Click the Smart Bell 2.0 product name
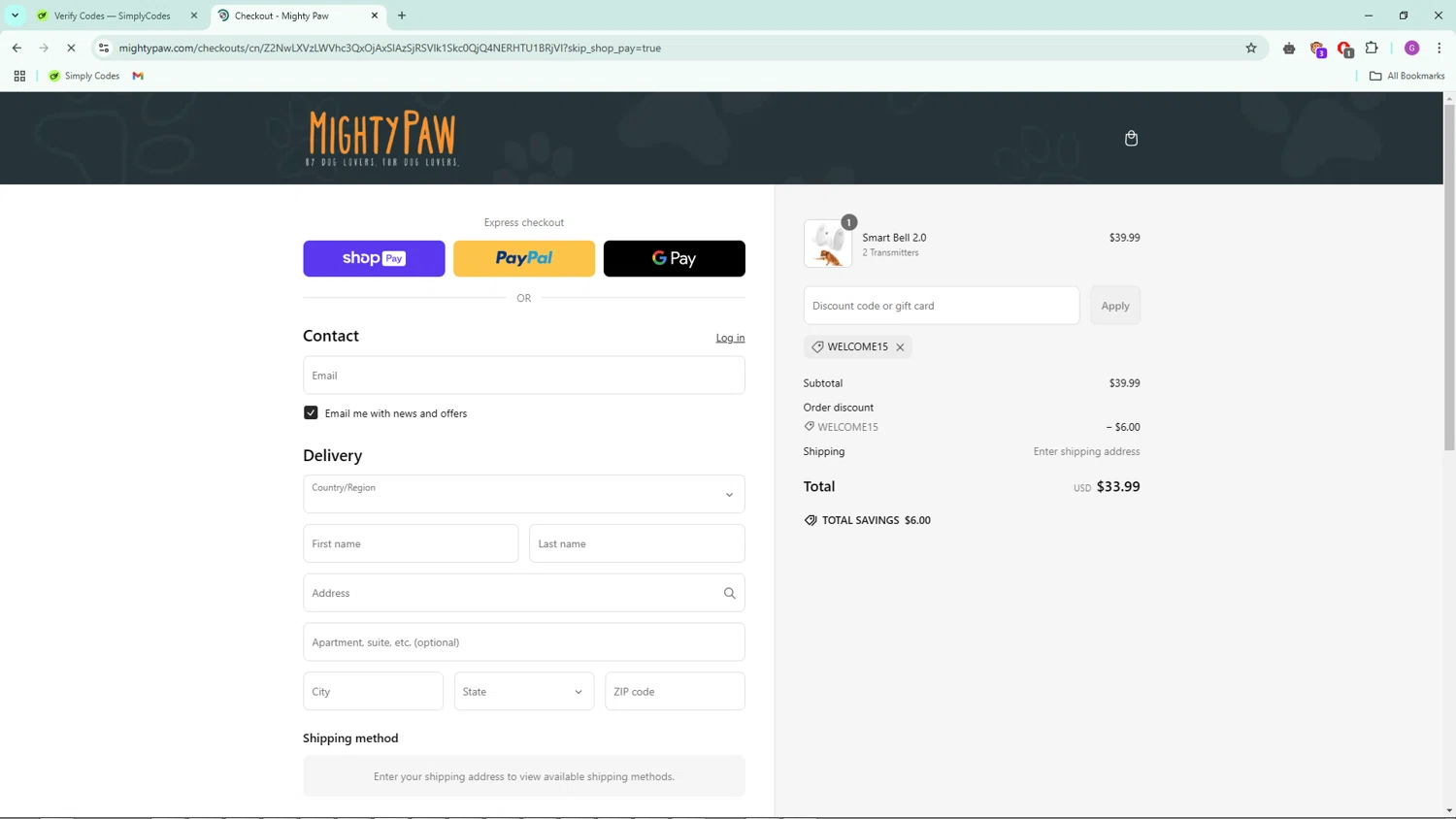The image size is (1456, 819). click(894, 238)
